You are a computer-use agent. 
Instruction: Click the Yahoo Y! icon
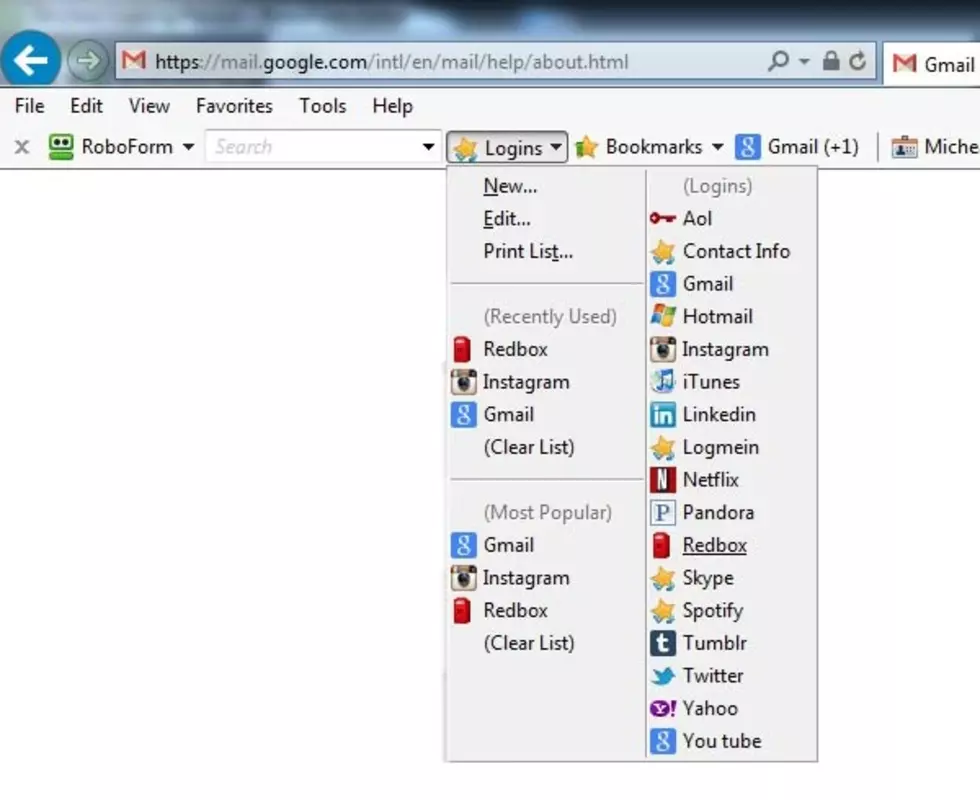click(x=662, y=708)
